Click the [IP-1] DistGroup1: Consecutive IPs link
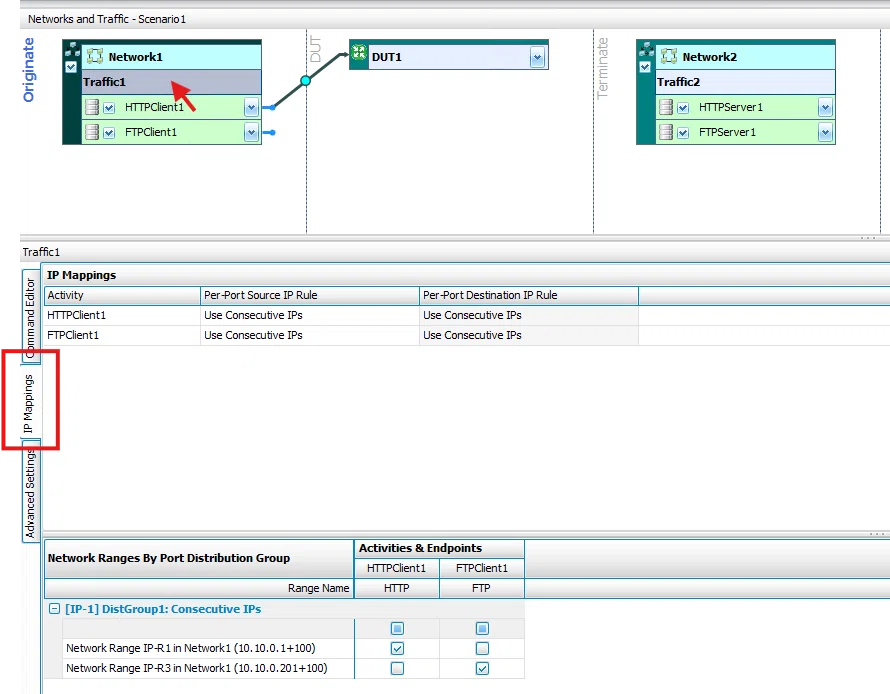Image resolution: width=890 pixels, height=694 pixels. point(163,609)
